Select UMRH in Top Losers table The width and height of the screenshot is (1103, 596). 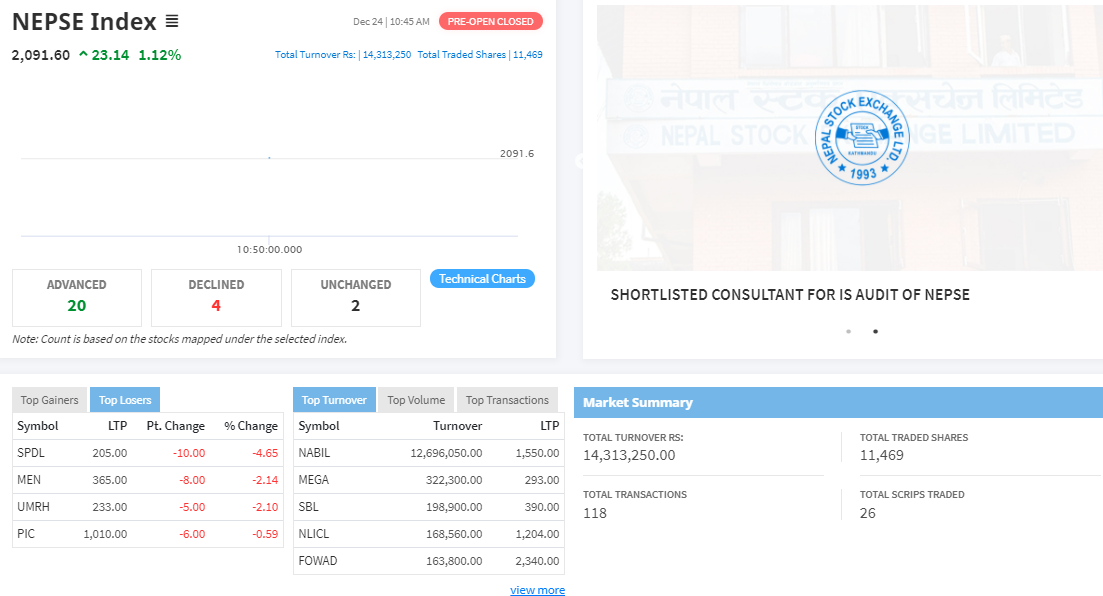point(33,507)
